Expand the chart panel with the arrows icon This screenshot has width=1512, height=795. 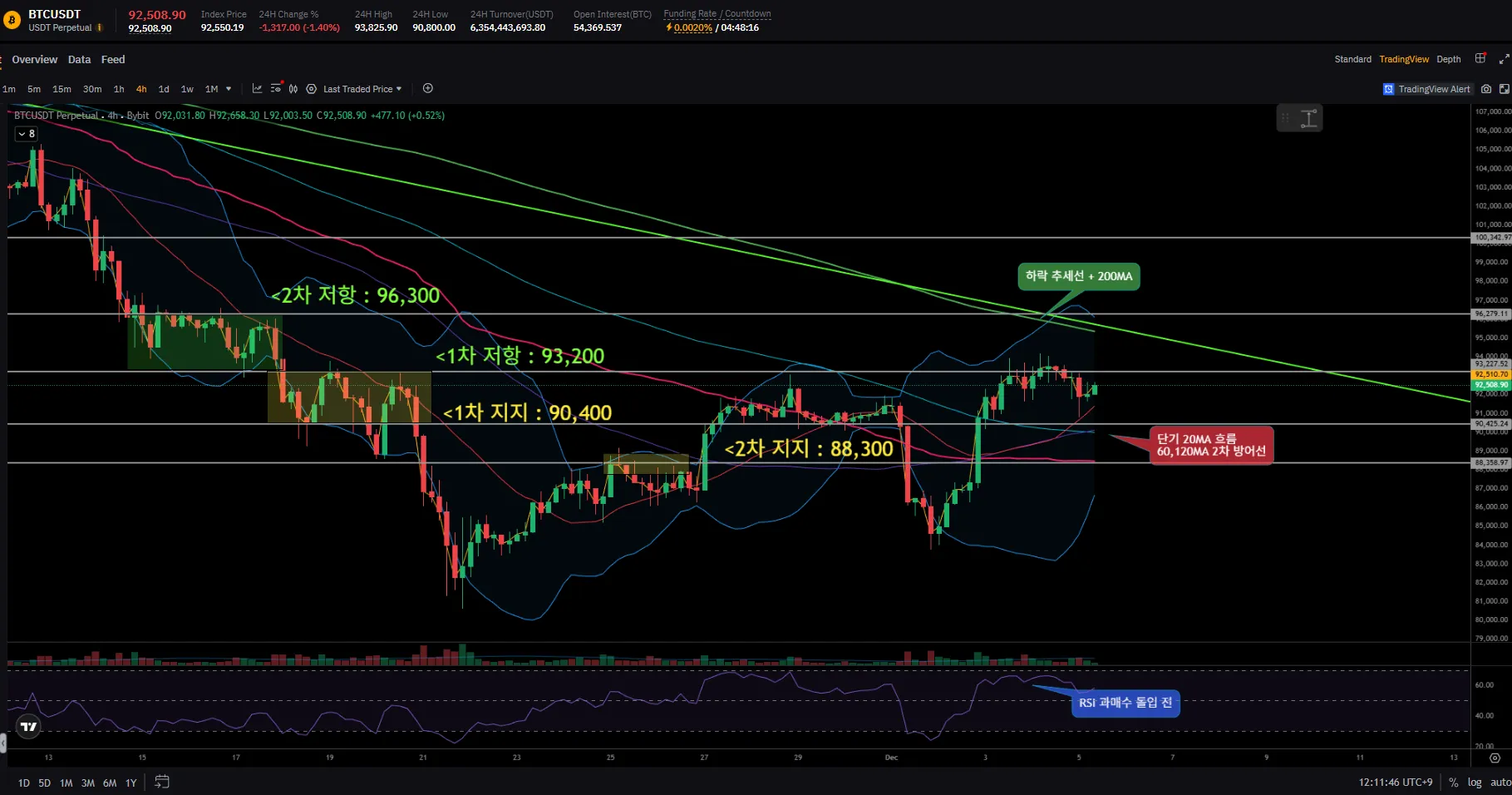(1504, 59)
